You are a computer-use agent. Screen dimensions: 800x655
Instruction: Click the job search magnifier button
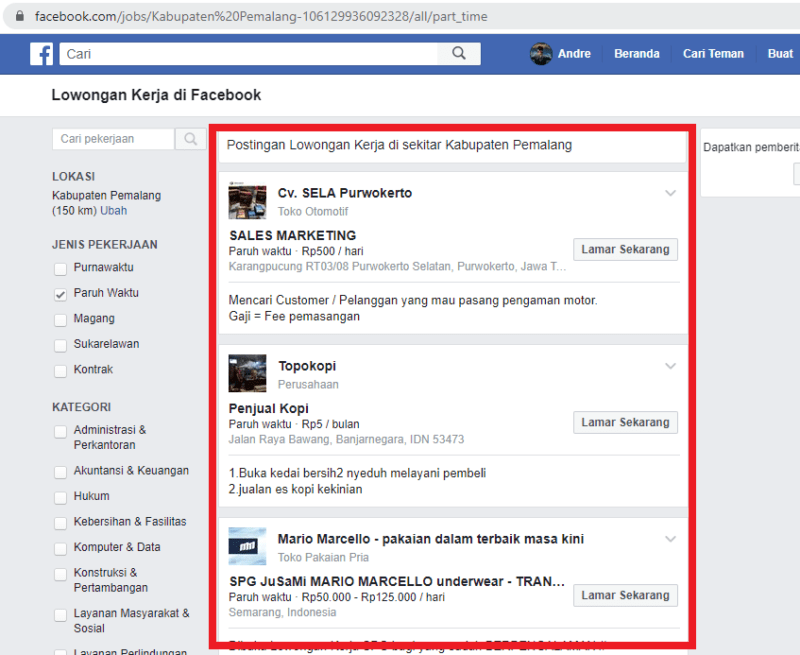point(190,139)
